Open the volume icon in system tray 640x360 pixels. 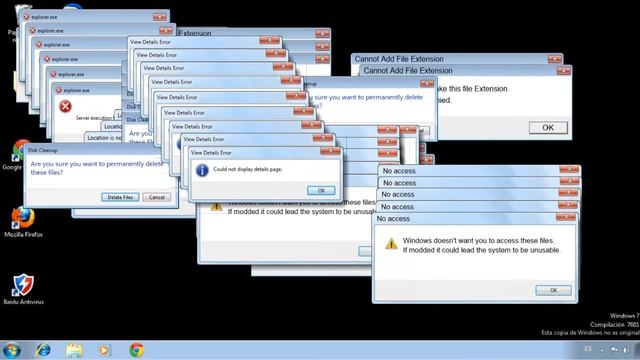626,350
